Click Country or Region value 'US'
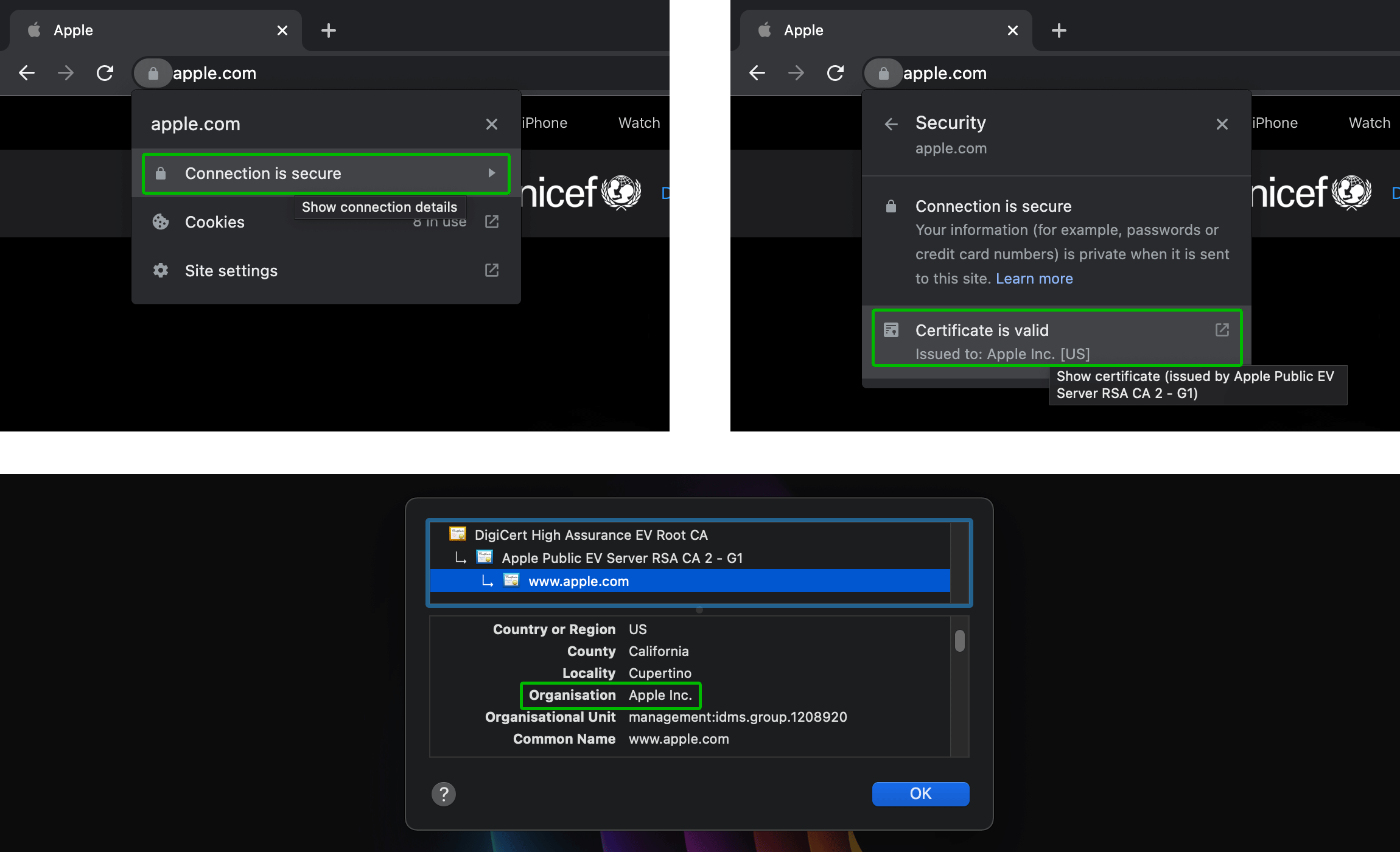1400x852 pixels. (x=637, y=629)
